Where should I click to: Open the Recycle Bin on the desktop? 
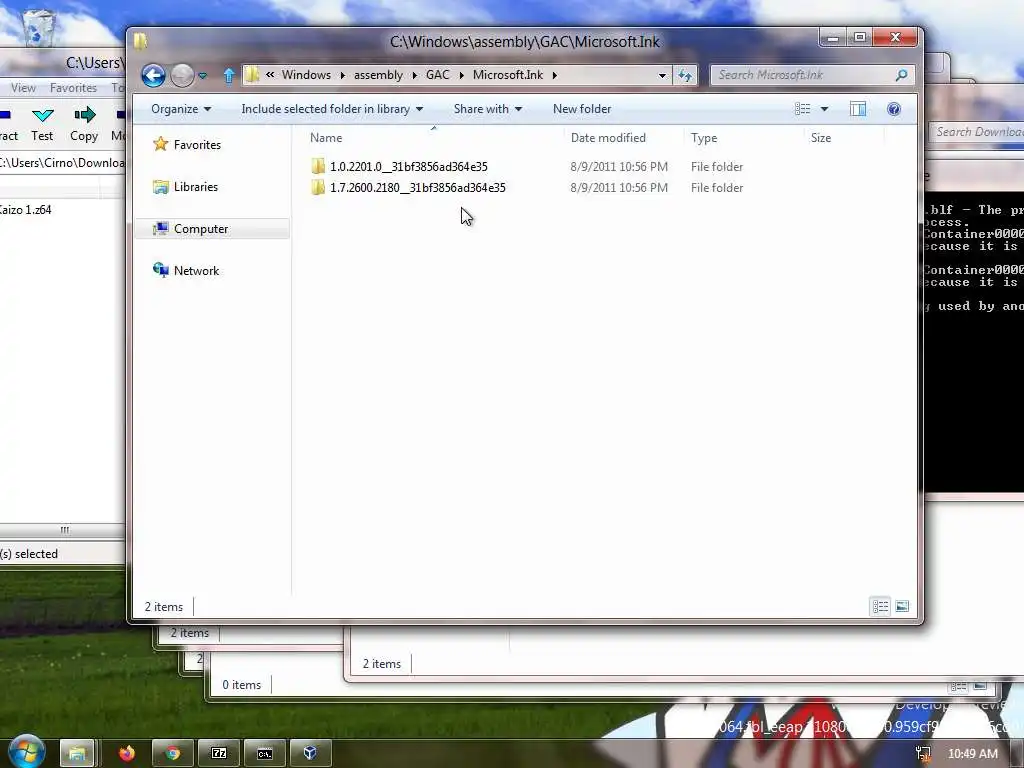39,26
